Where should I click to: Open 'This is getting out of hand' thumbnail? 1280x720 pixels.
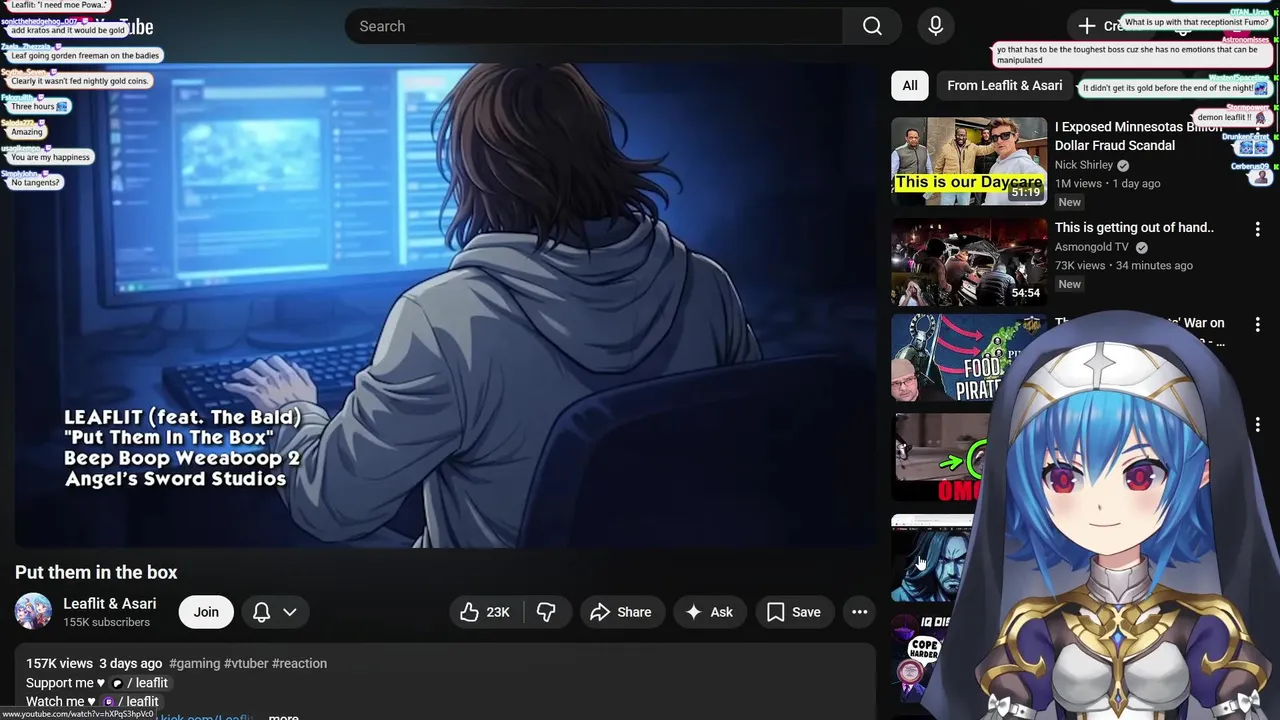click(969, 262)
